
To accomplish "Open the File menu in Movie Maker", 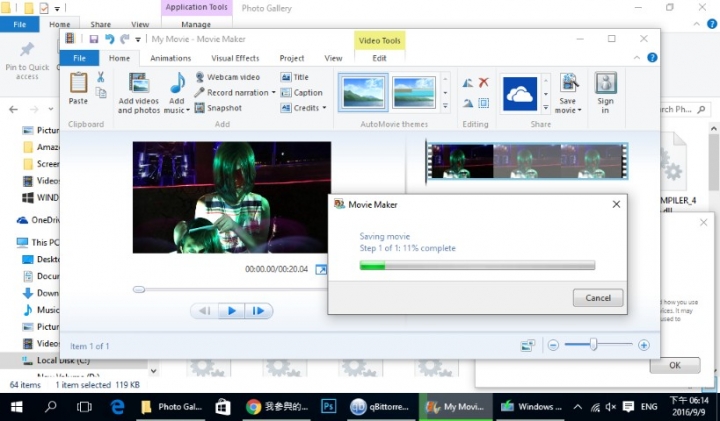I will coord(79,58).
